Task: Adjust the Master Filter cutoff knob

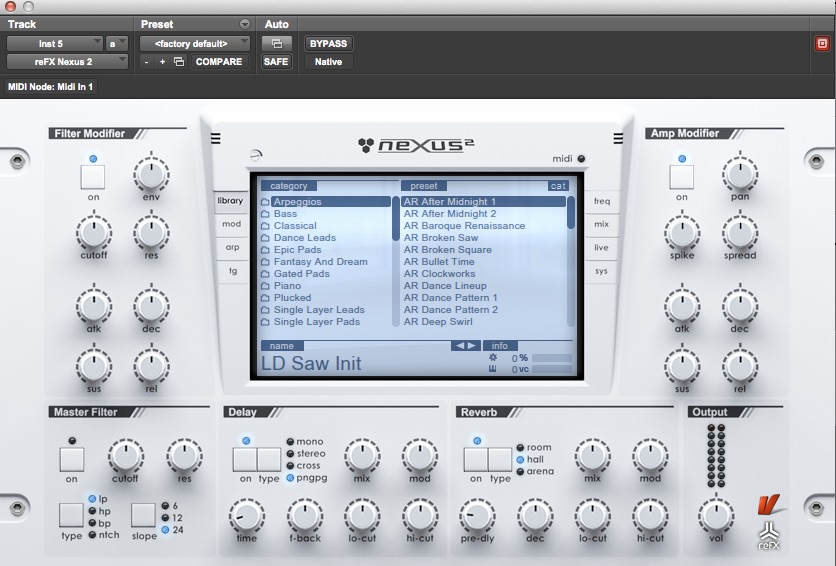Action: [x=126, y=456]
